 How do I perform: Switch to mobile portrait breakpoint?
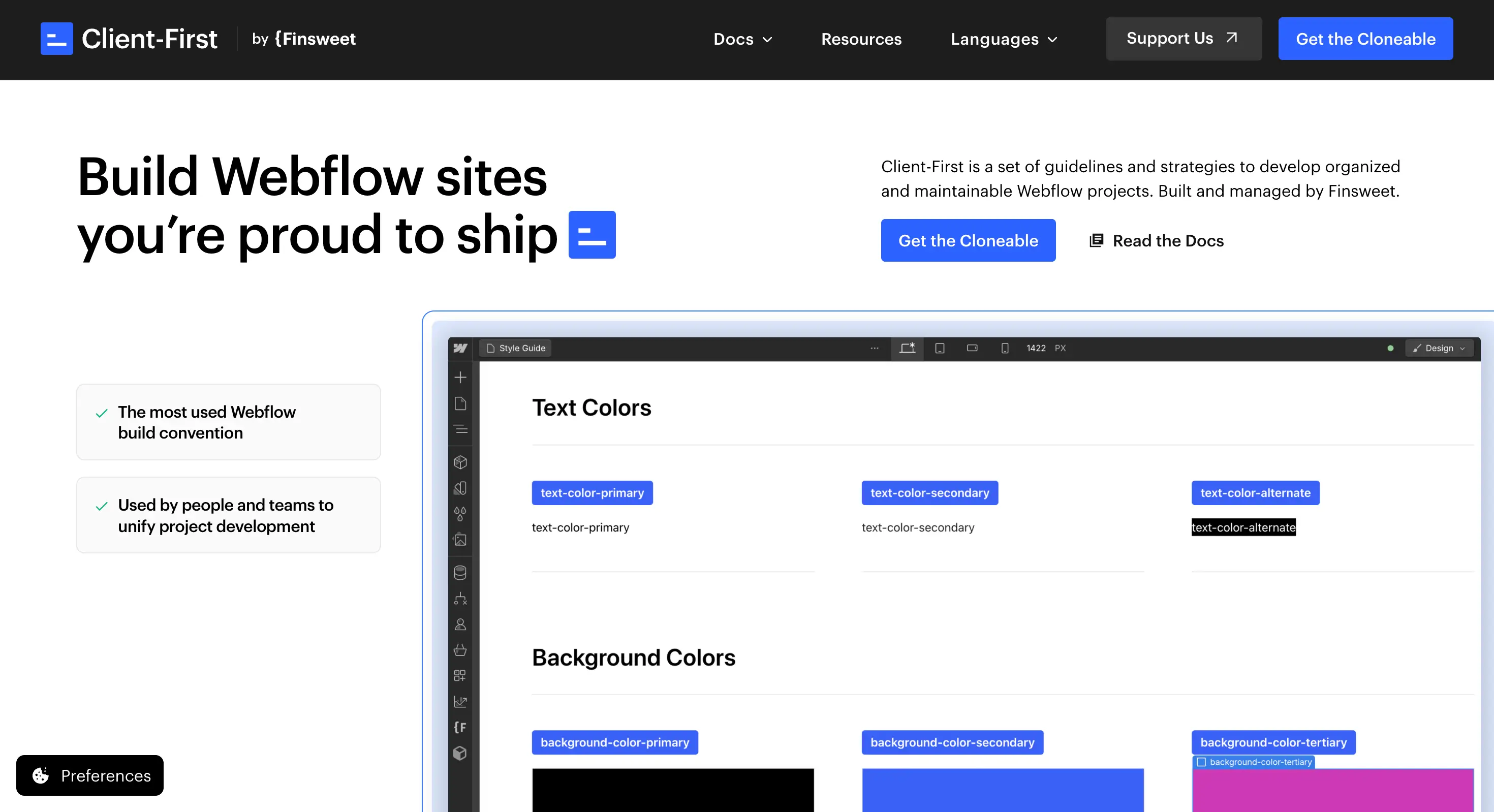coord(1005,348)
